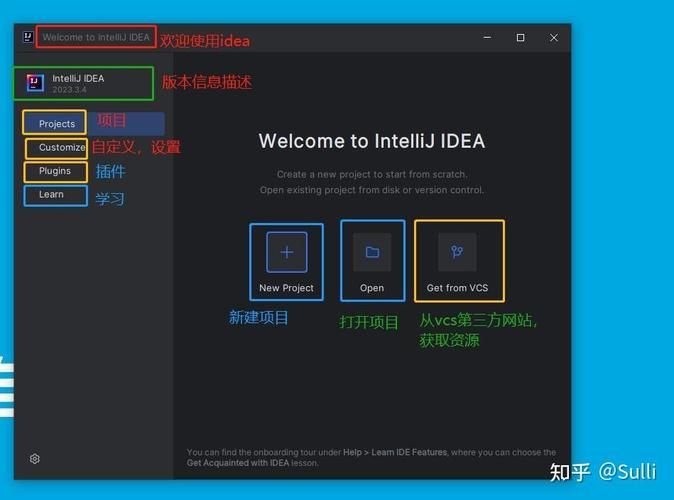Click the New Project label
The width and height of the screenshot is (674, 500).
[286, 288]
